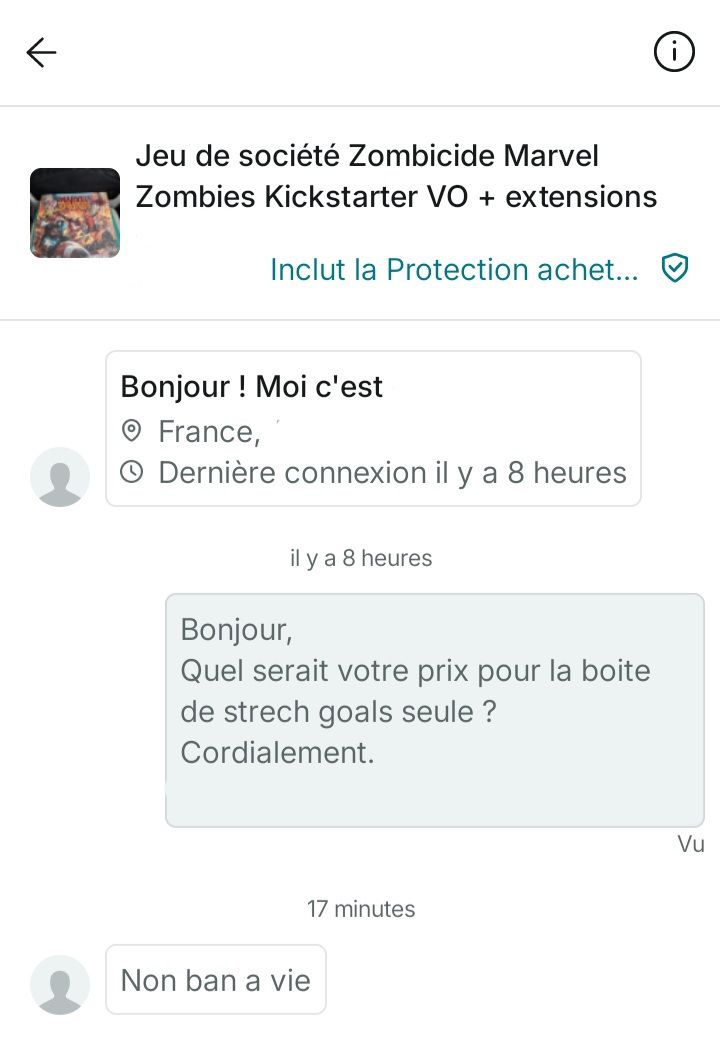
Task: Tap the Vu read status label
Action: (691, 844)
